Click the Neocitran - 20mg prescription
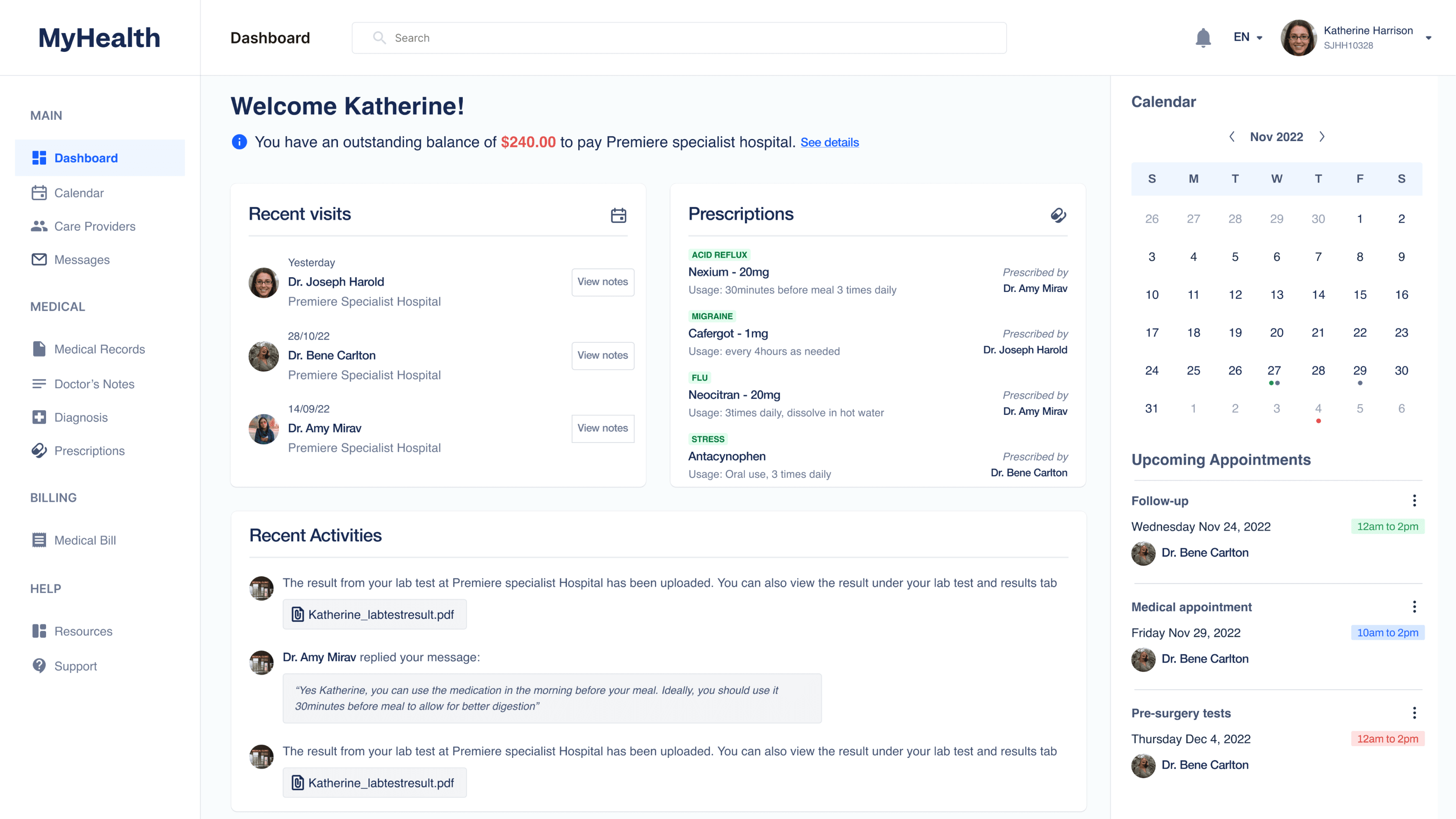 click(734, 394)
